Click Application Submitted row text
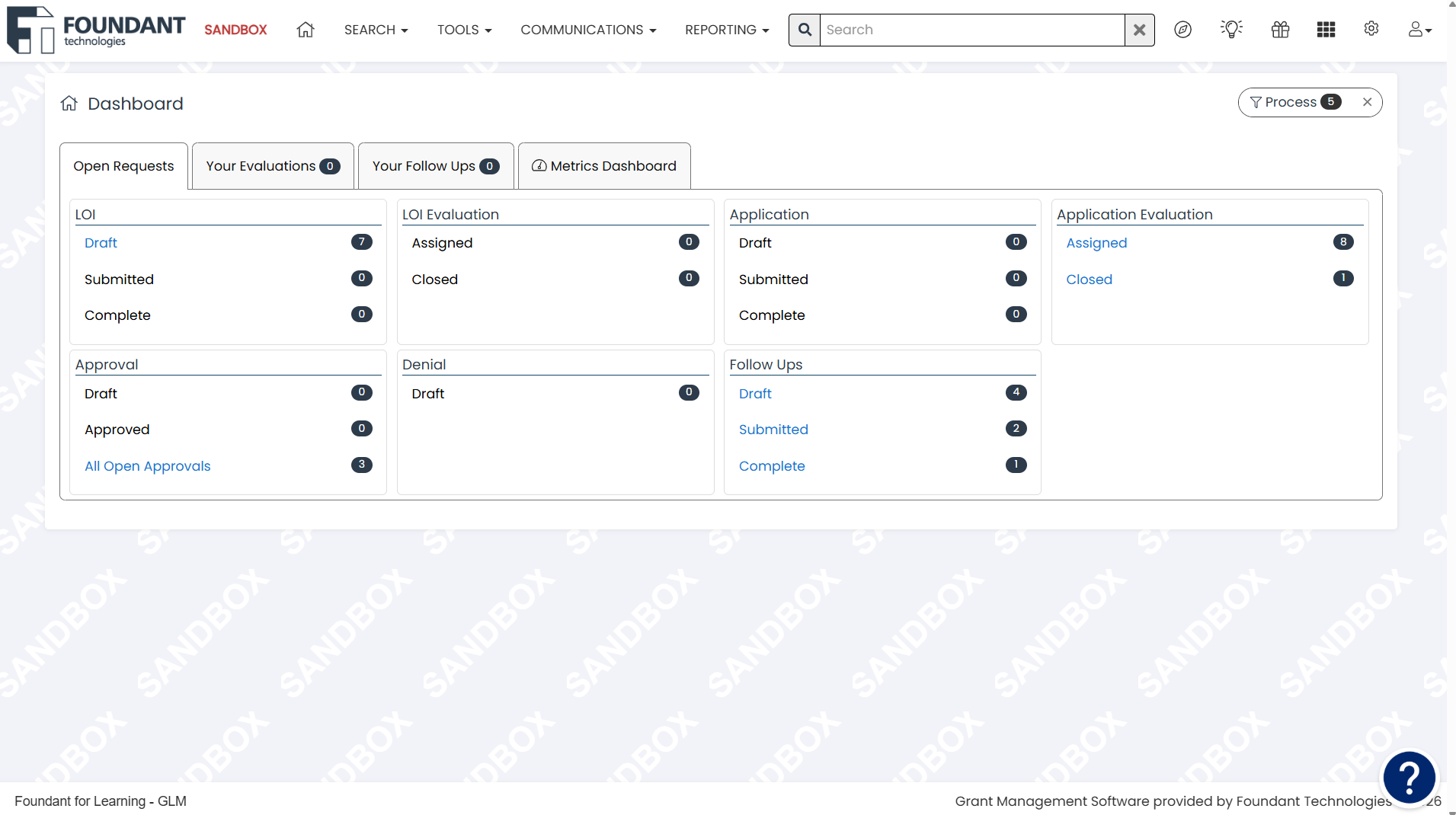 (x=773, y=280)
